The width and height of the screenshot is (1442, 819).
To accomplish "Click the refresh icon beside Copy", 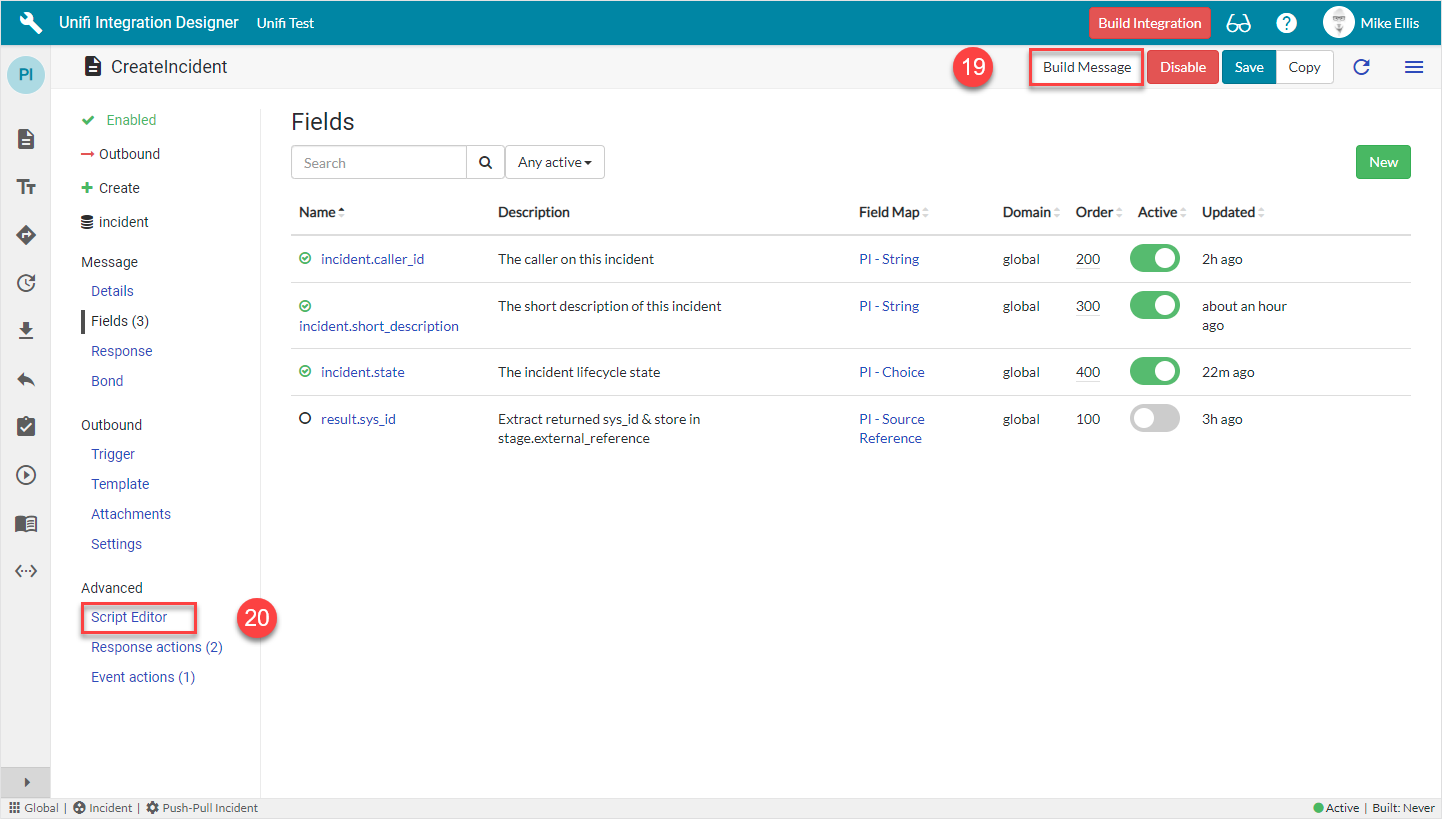I will coord(1361,67).
